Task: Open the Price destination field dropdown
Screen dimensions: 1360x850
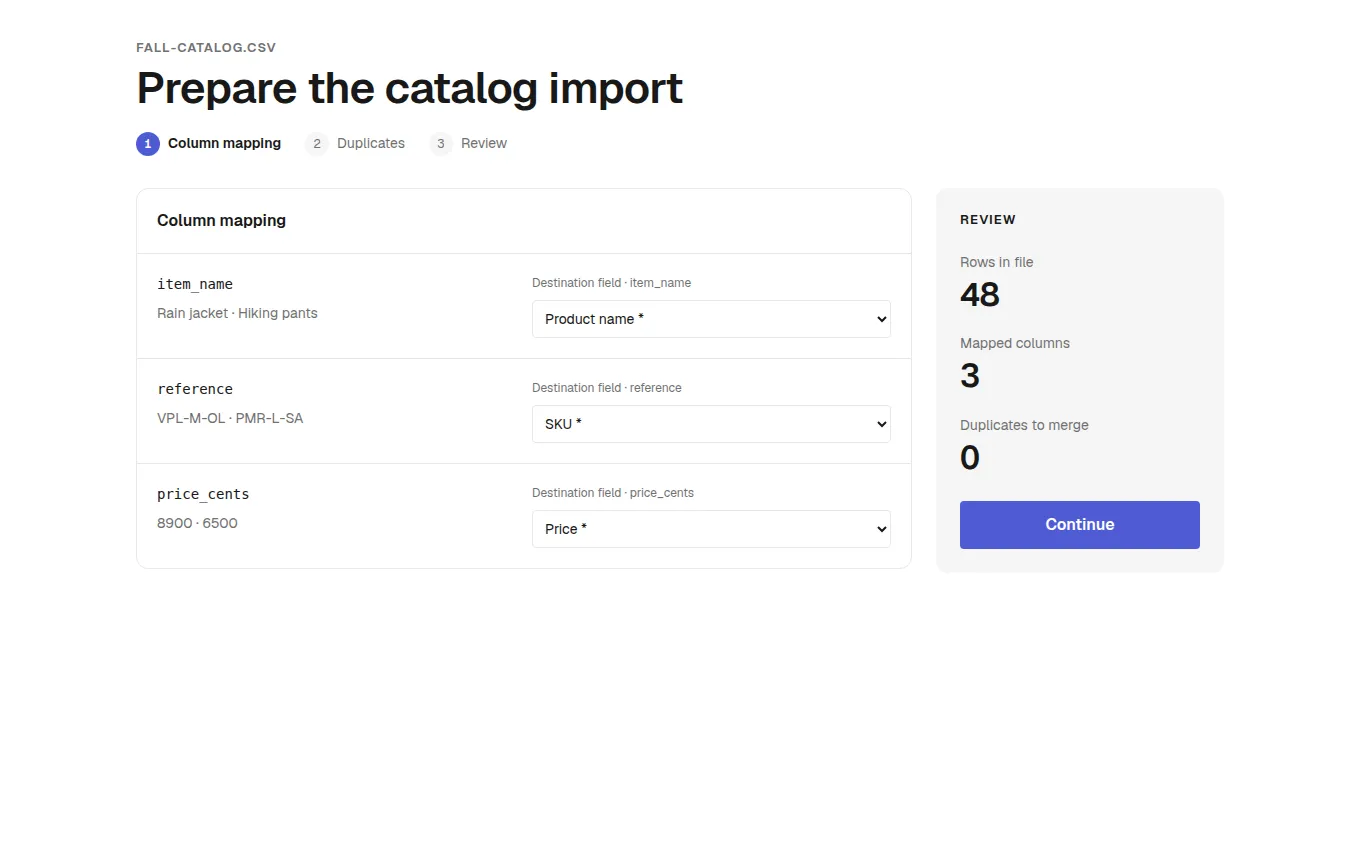Action: pyautogui.click(x=711, y=529)
